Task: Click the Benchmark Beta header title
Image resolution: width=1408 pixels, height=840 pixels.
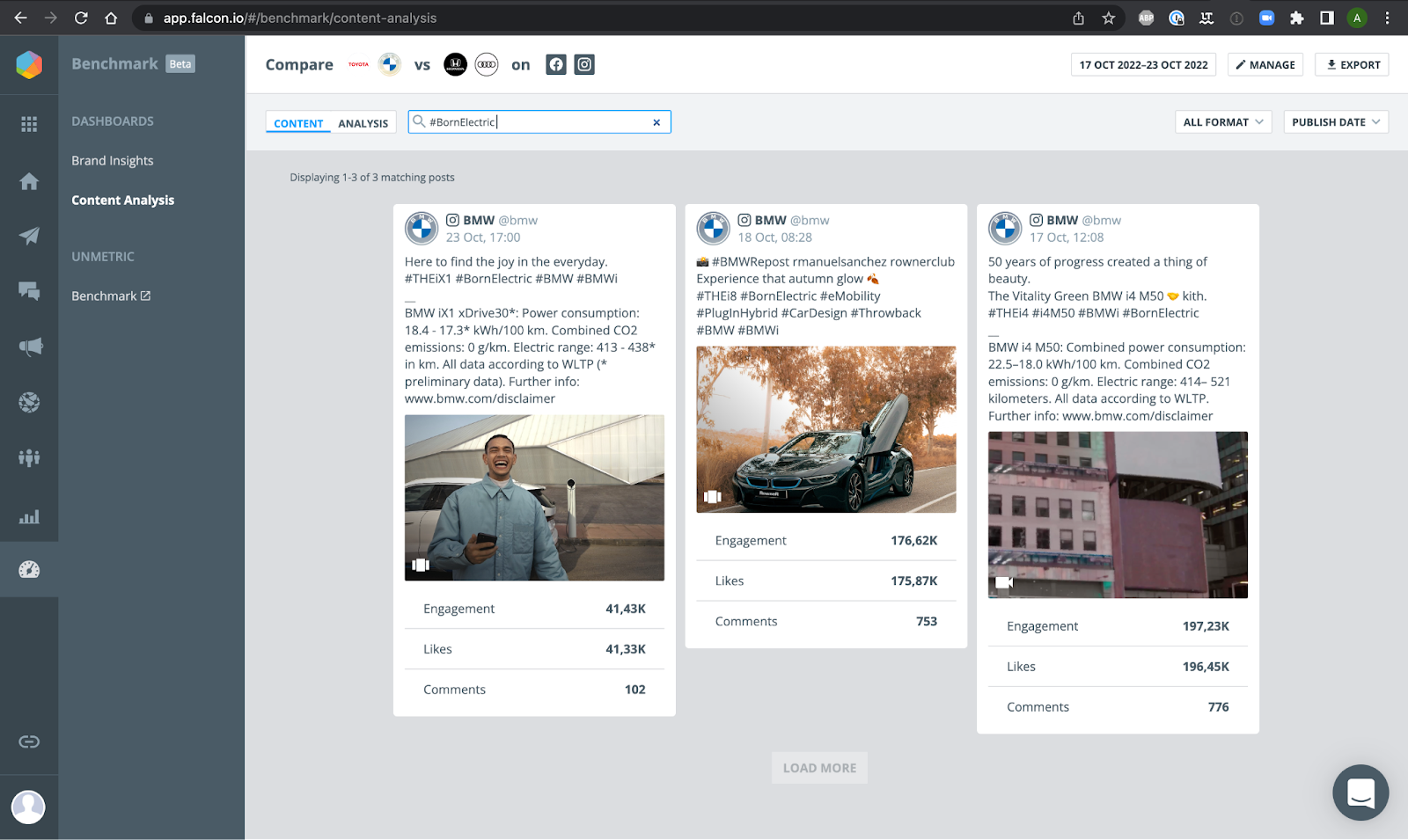Action: tap(133, 63)
